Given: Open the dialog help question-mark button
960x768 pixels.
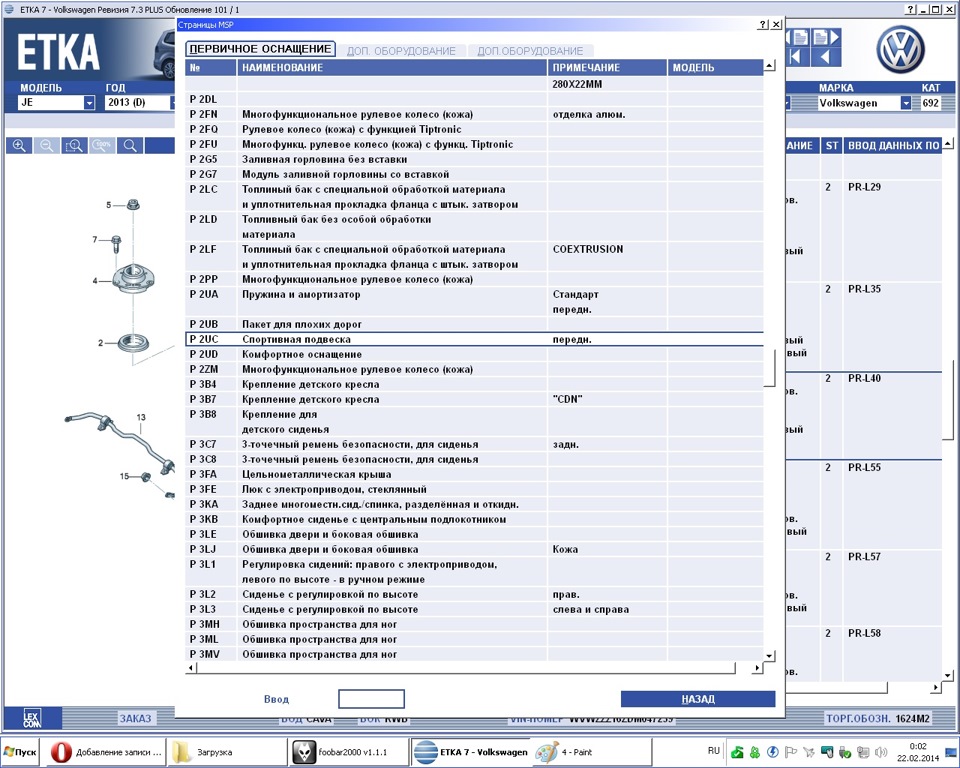Looking at the screenshot, I should point(762,24).
